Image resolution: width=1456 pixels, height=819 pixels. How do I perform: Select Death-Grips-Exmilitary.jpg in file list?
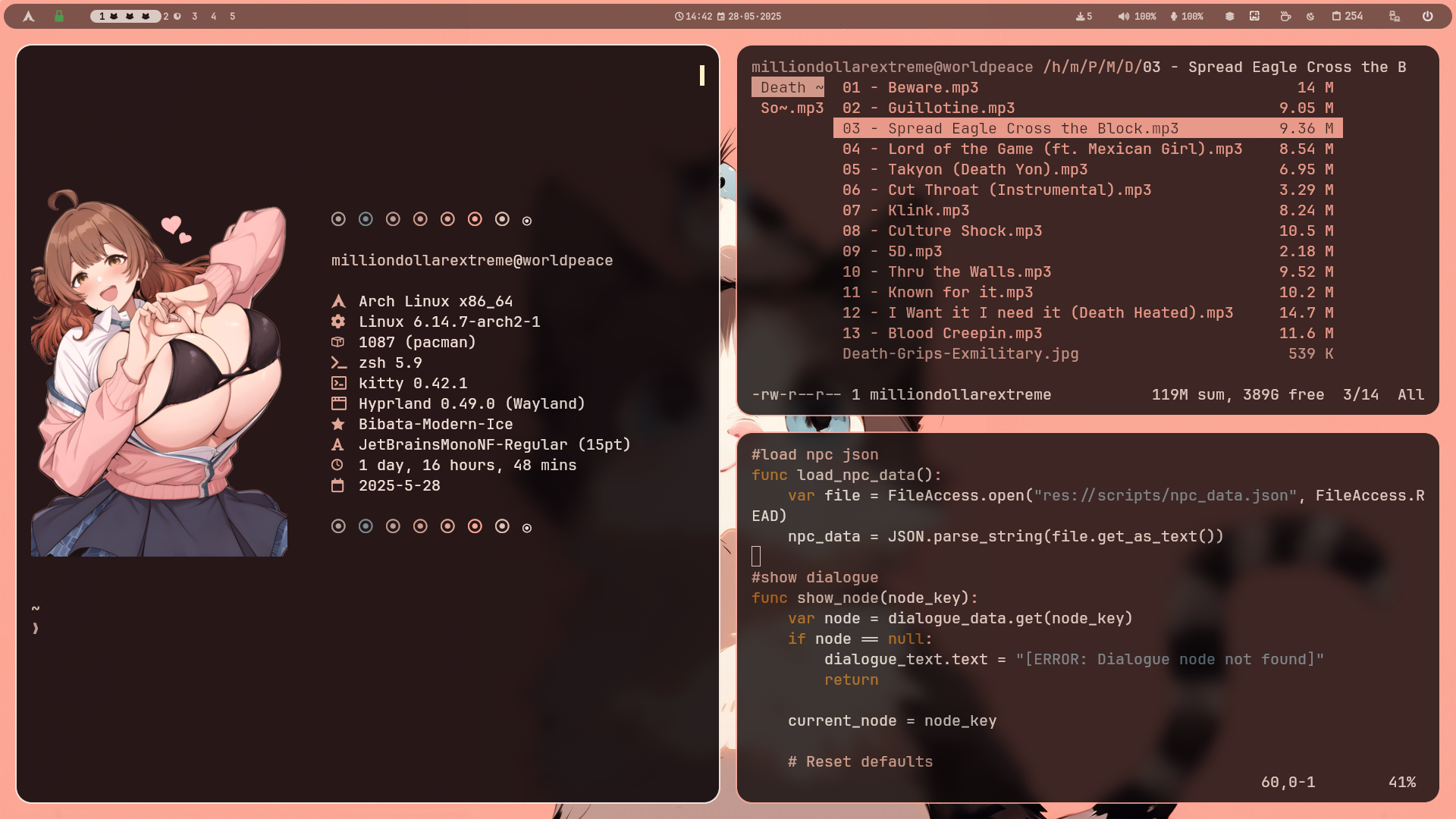click(960, 354)
